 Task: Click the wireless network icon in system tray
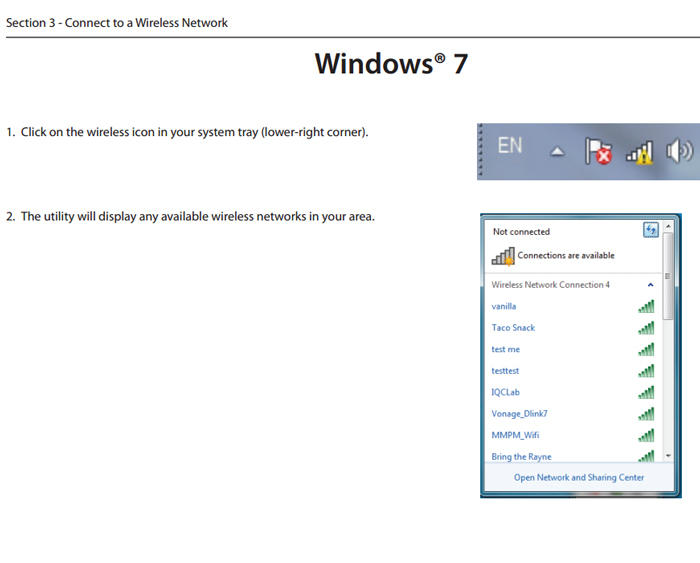pyautogui.click(x=640, y=153)
